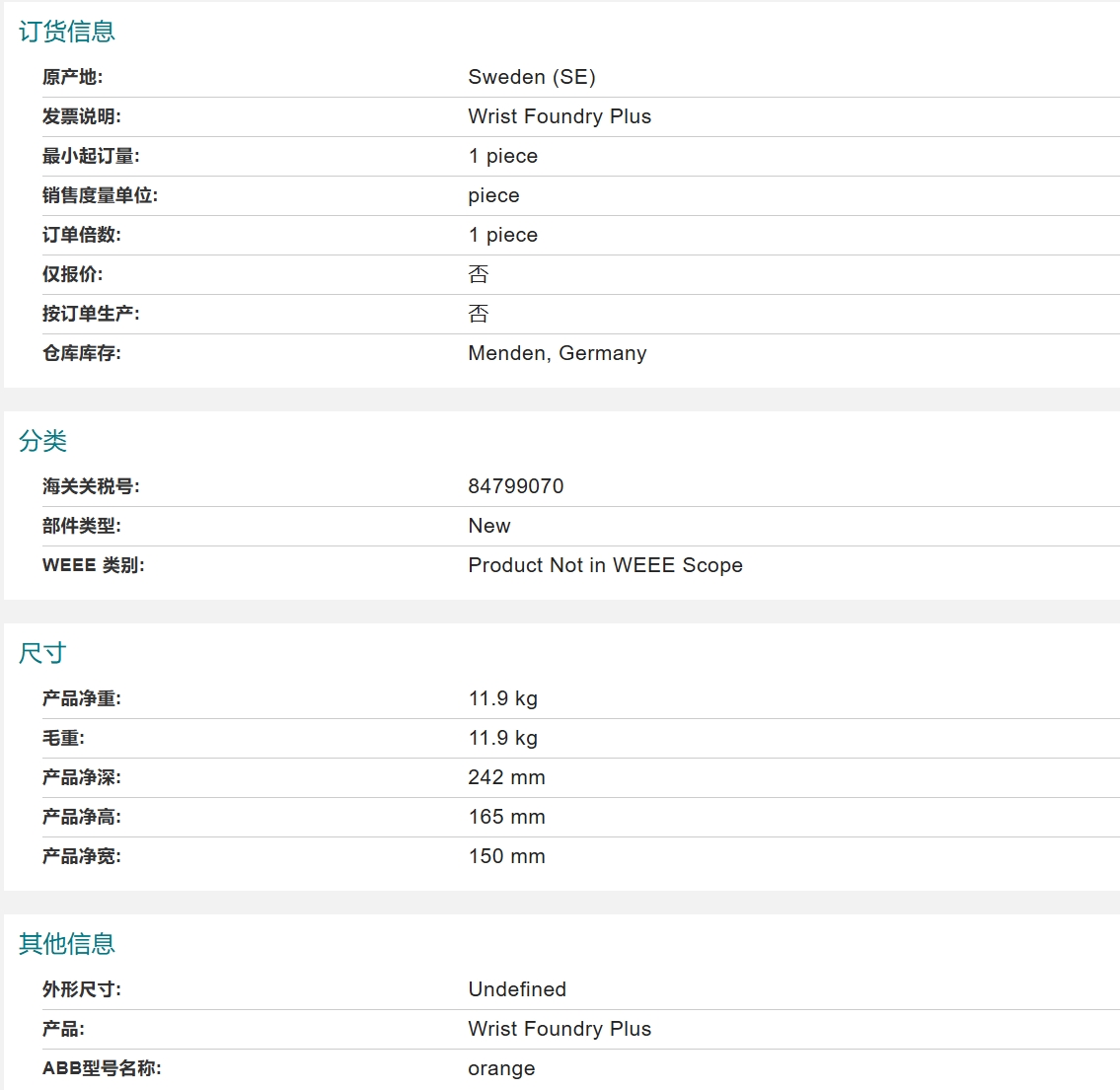Image resolution: width=1120 pixels, height=1090 pixels.
Task: Click the 产品净深 label
Action: pyautogui.click(x=82, y=777)
